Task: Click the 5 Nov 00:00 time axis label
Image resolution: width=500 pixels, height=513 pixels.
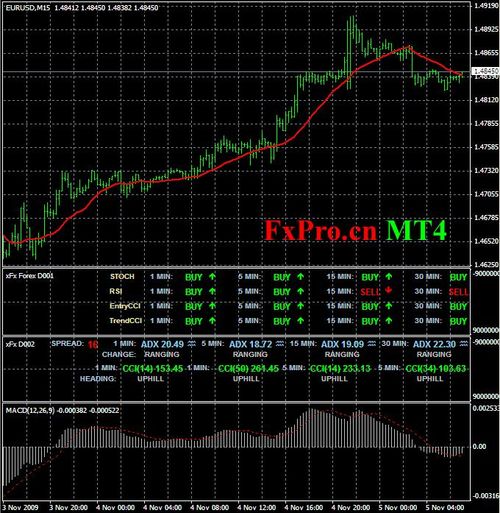Action: [398, 508]
